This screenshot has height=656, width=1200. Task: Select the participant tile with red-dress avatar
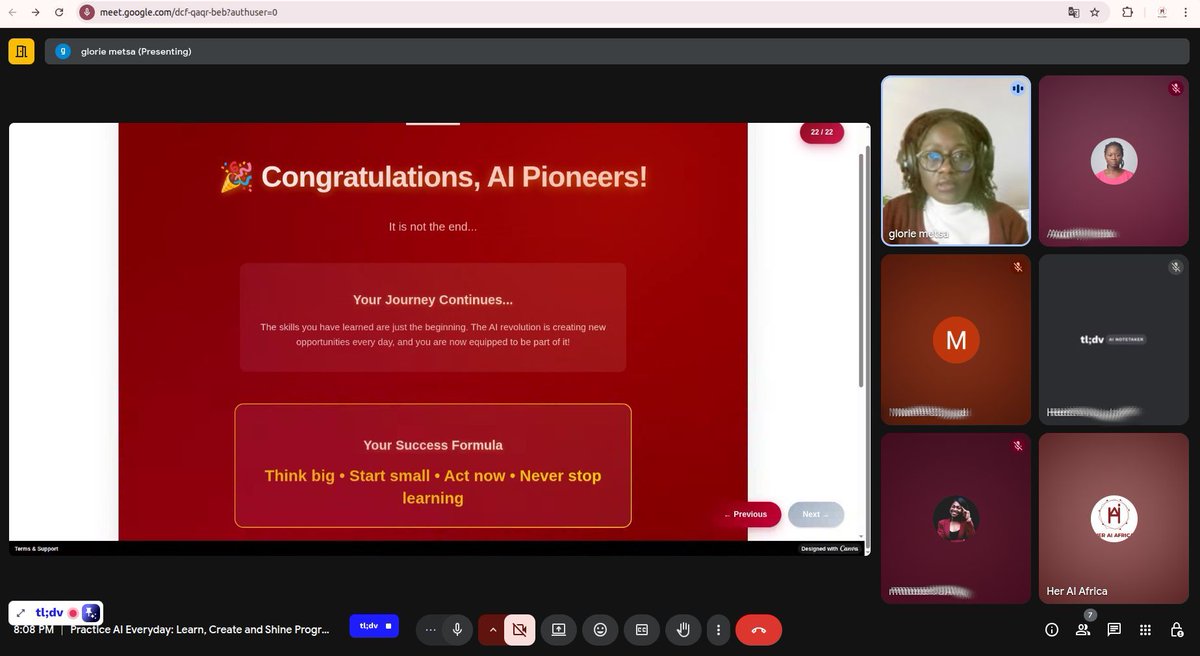[955, 518]
